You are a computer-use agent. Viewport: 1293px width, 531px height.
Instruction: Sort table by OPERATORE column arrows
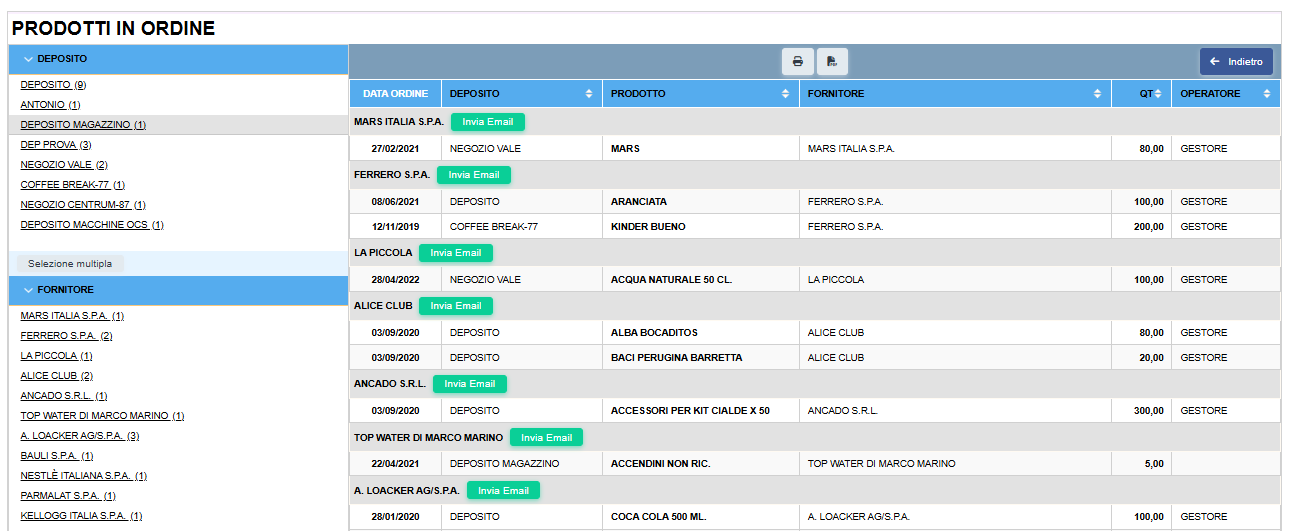(x=1268, y=94)
